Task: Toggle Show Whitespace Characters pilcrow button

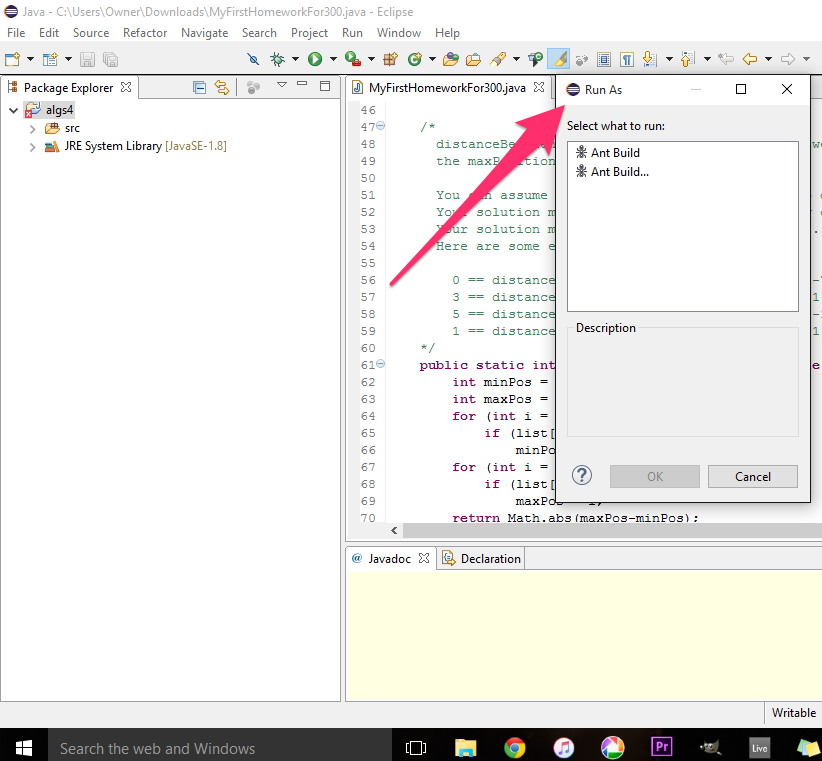Action: coord(626,59)
